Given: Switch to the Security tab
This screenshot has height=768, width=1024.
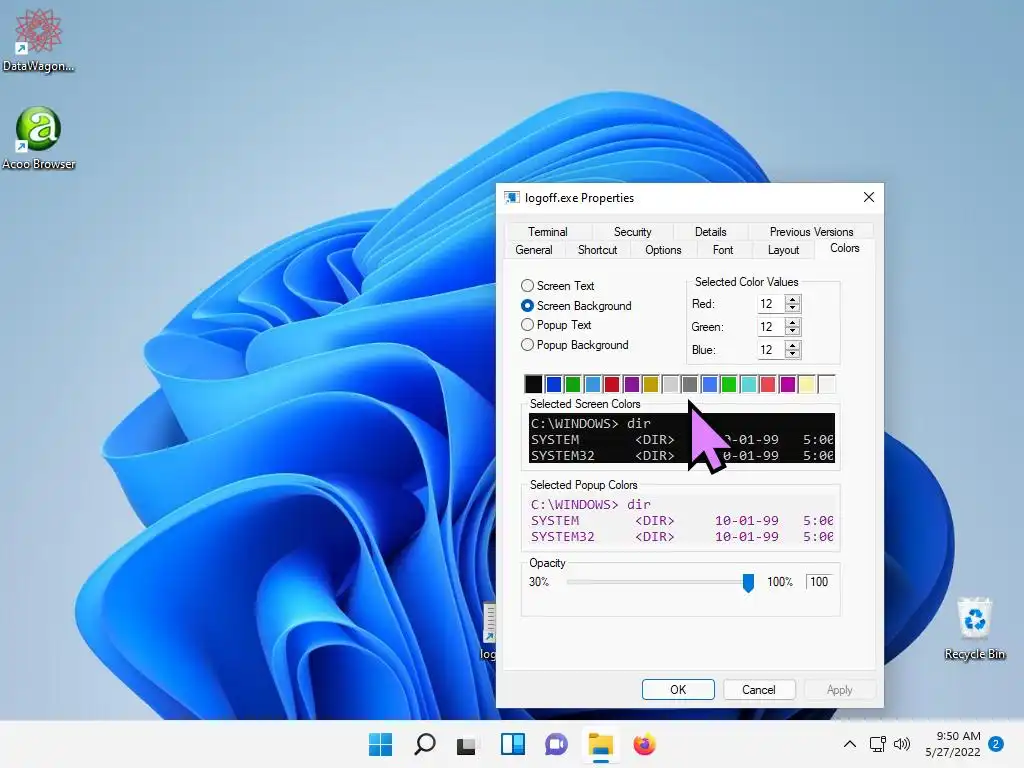Looking at the screenshot, I should 632,232.
